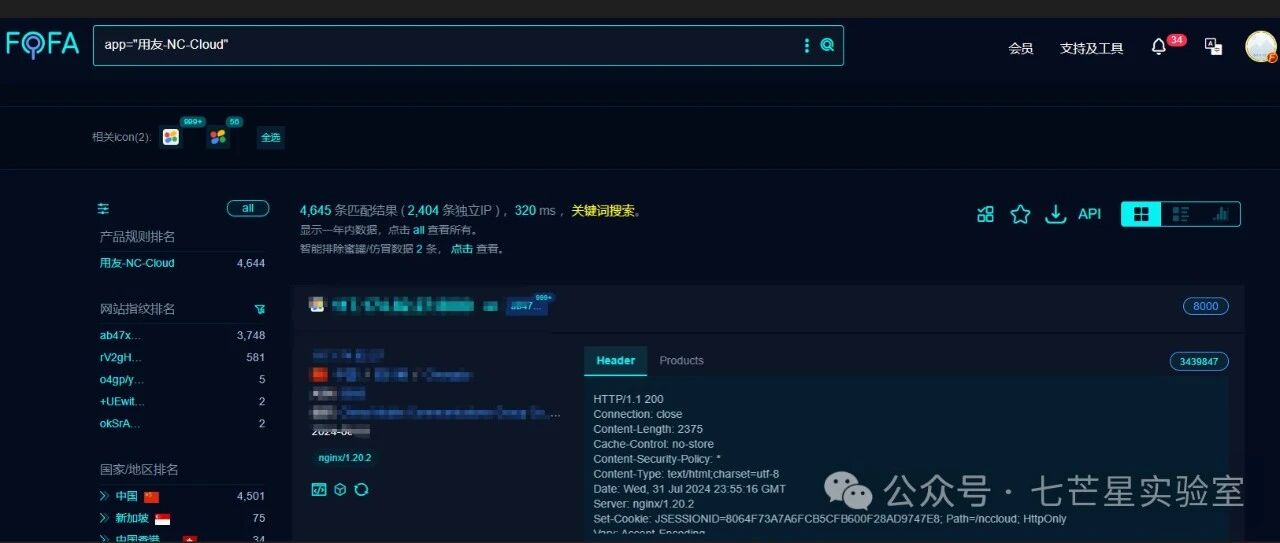Click the 3439847 badge
Viewport: 1280px width, 543px height.
pyautogui.click(x=1199, y=361)
